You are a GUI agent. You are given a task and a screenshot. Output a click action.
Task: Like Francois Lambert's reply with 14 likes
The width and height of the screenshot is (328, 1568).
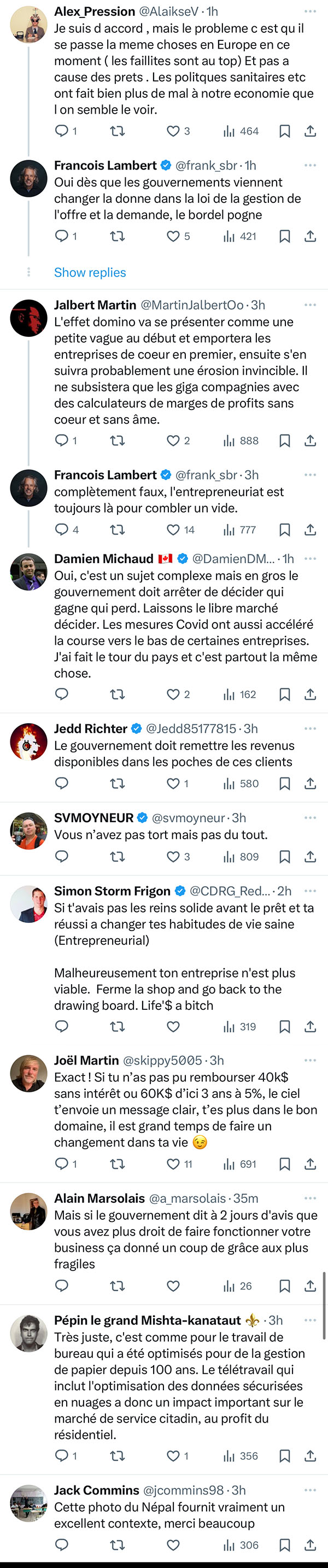point(173,530)
